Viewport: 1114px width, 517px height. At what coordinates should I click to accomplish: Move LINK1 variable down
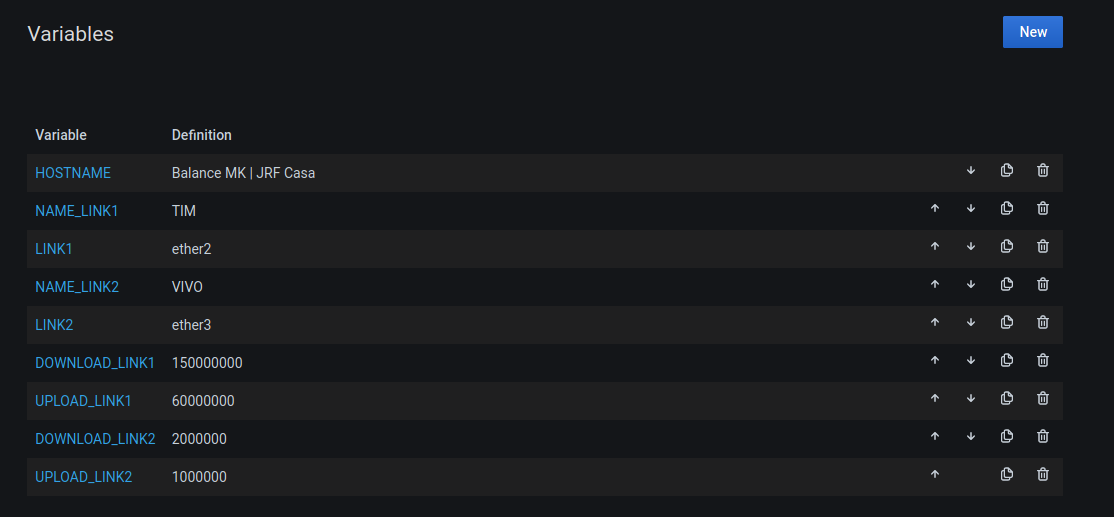click(x=971, y=247)
